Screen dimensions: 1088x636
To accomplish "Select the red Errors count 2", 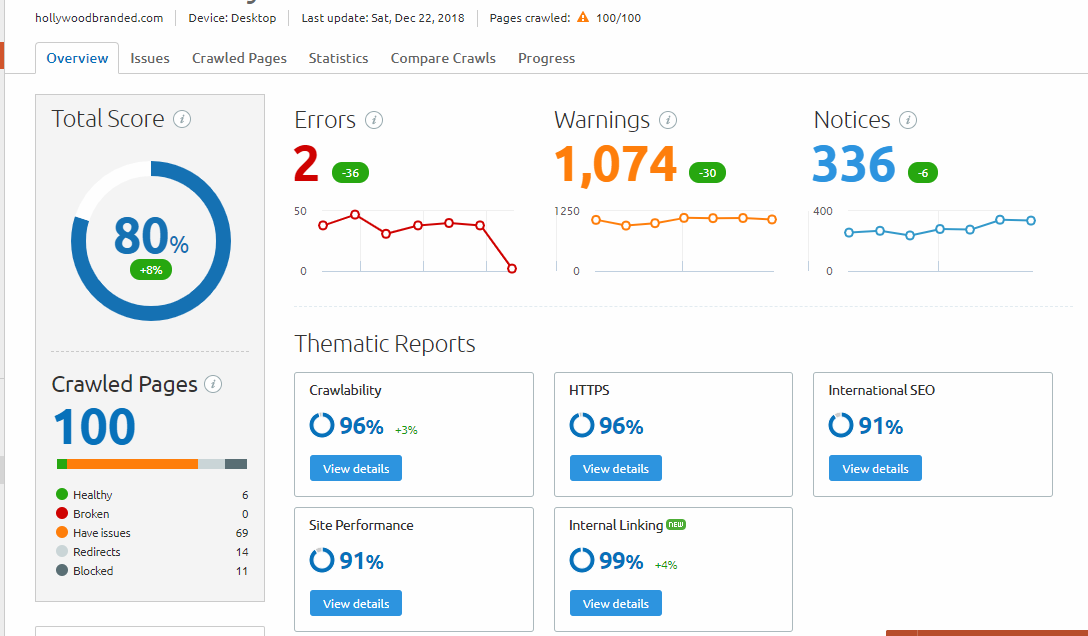I will (306, 164).
